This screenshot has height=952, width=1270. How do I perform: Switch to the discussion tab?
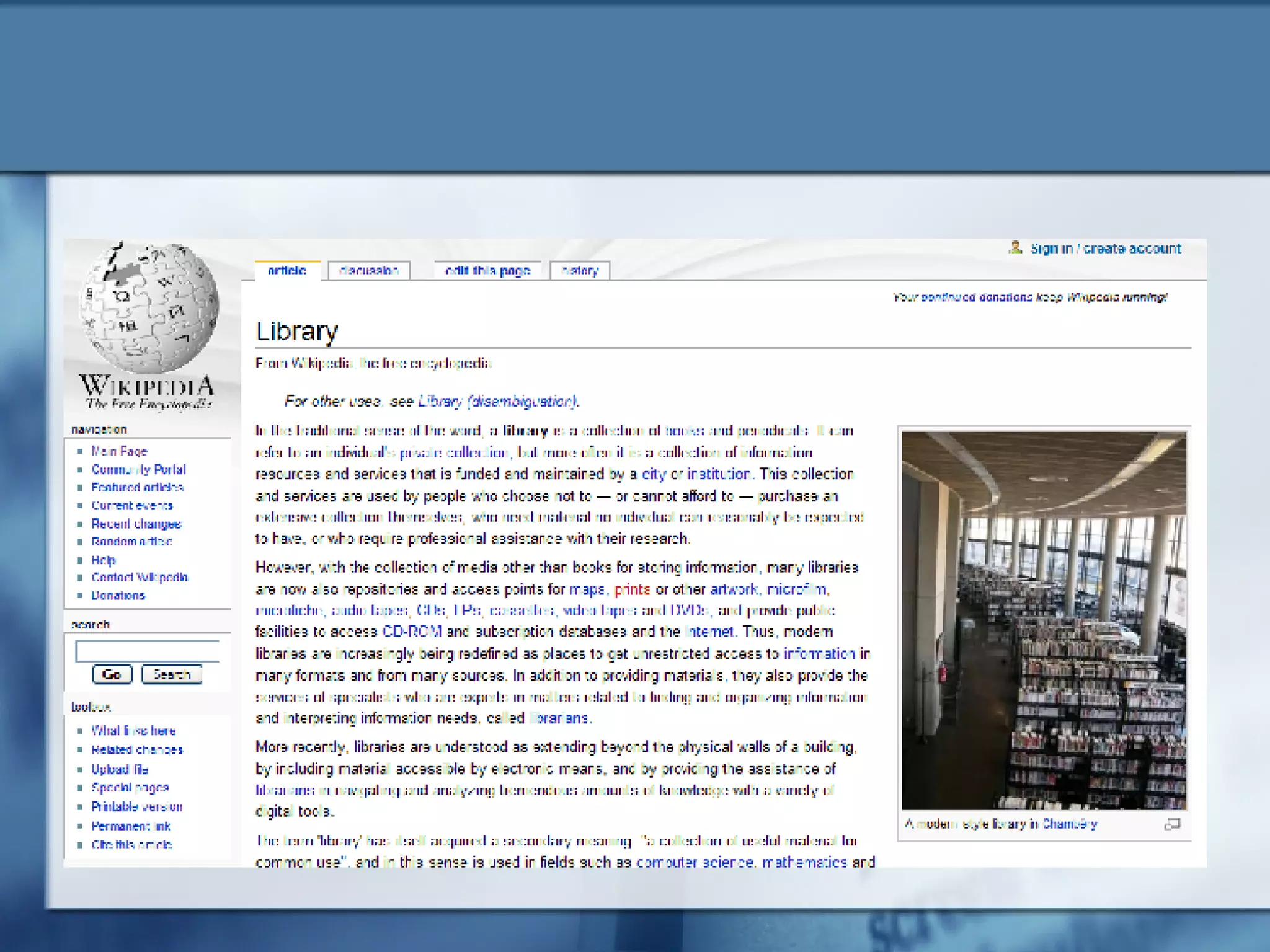point(369,271)
